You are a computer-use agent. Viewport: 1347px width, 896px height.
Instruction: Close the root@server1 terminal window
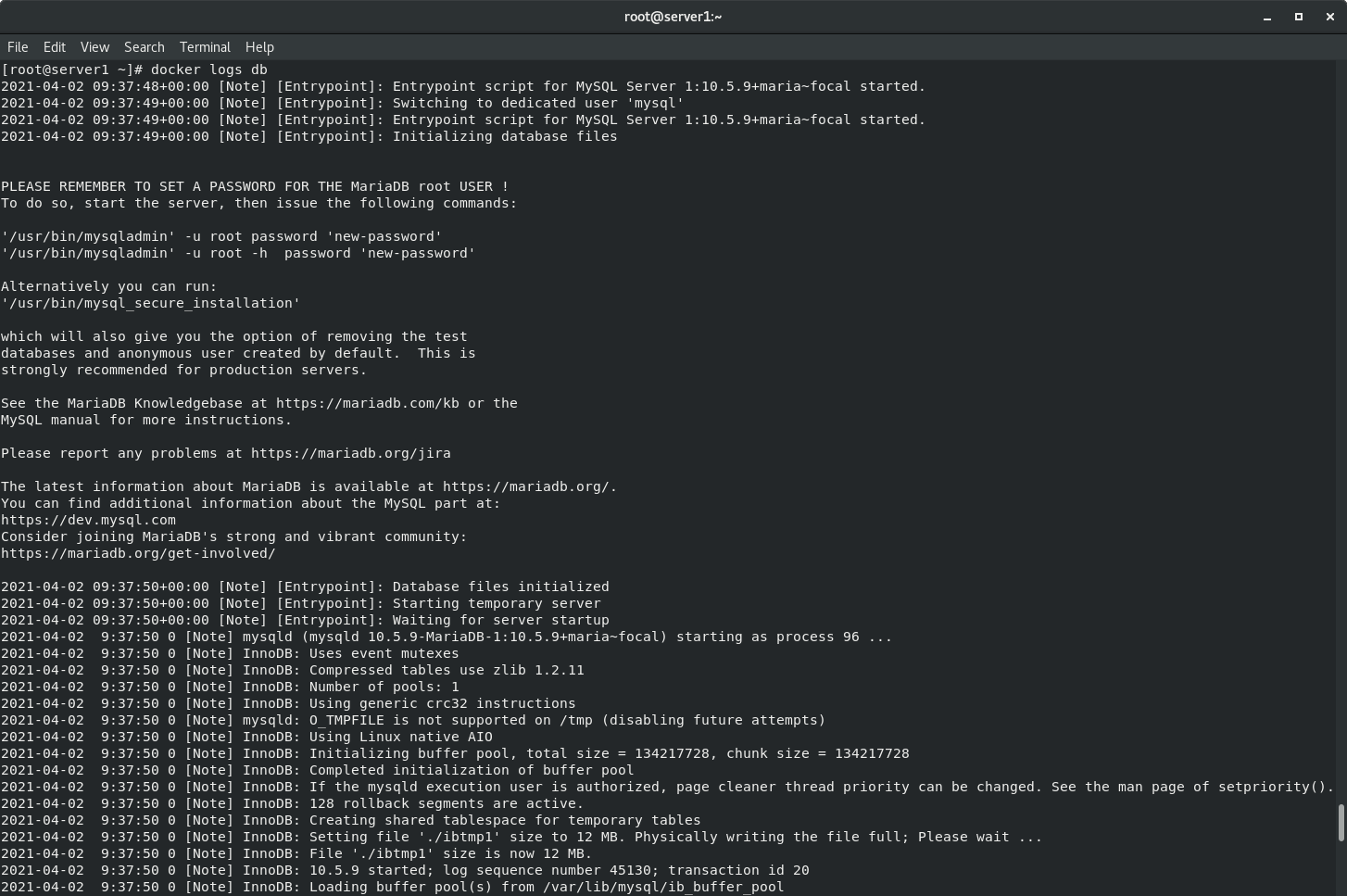pos(1330,17)
